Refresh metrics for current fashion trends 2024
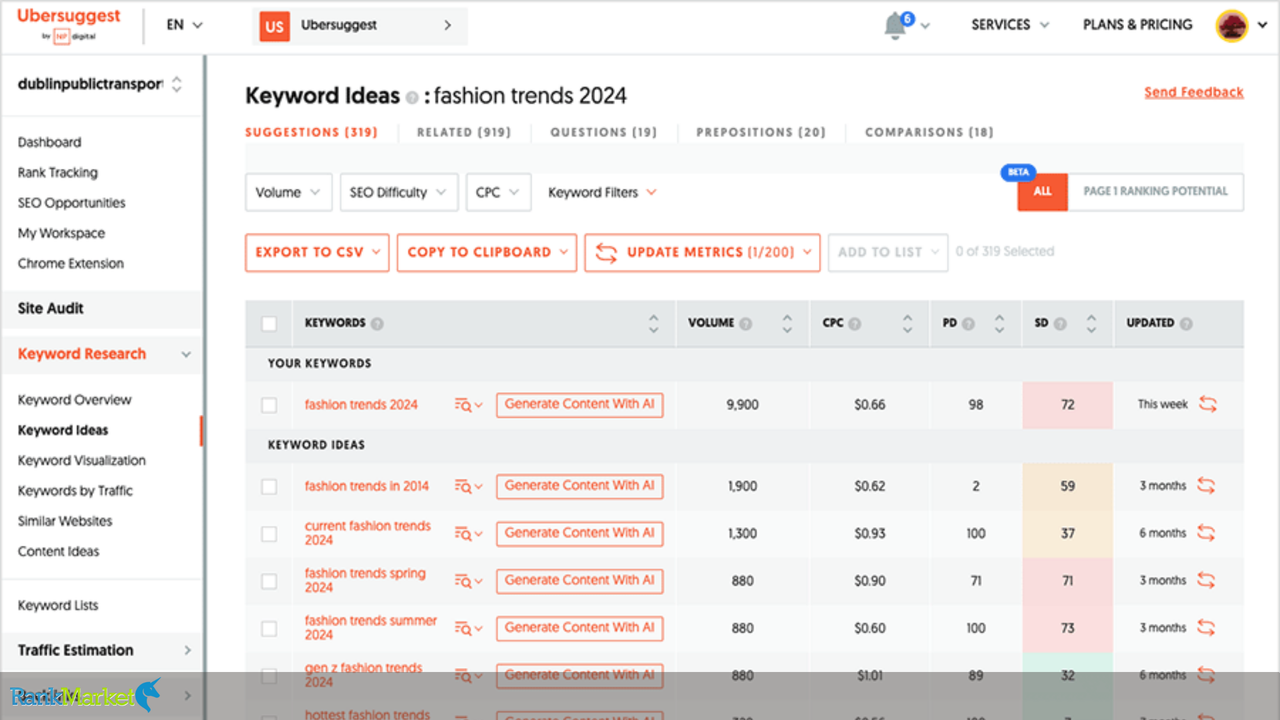 click(x=1206, y=533)
